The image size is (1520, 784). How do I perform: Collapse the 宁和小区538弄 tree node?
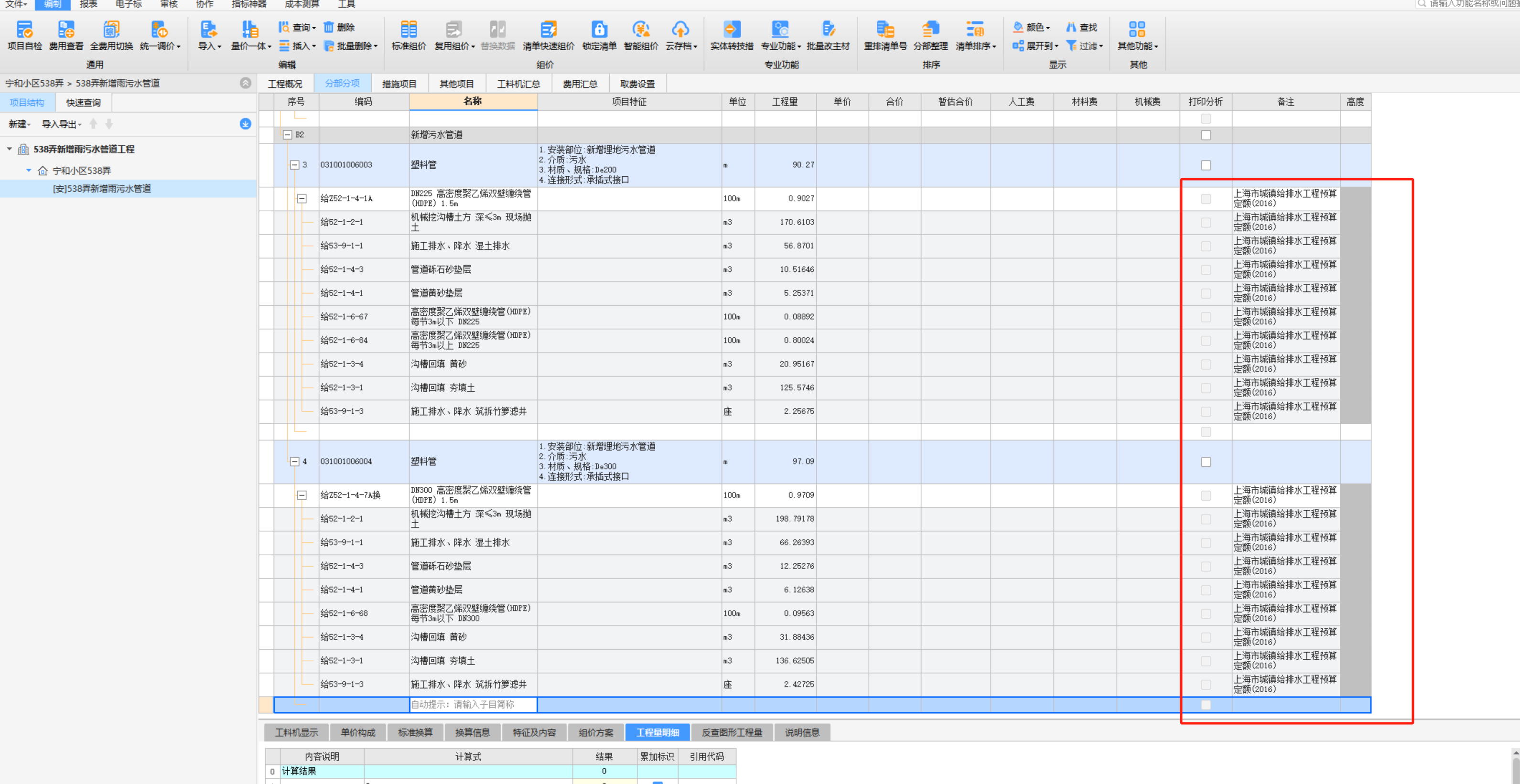pos(28,171)
